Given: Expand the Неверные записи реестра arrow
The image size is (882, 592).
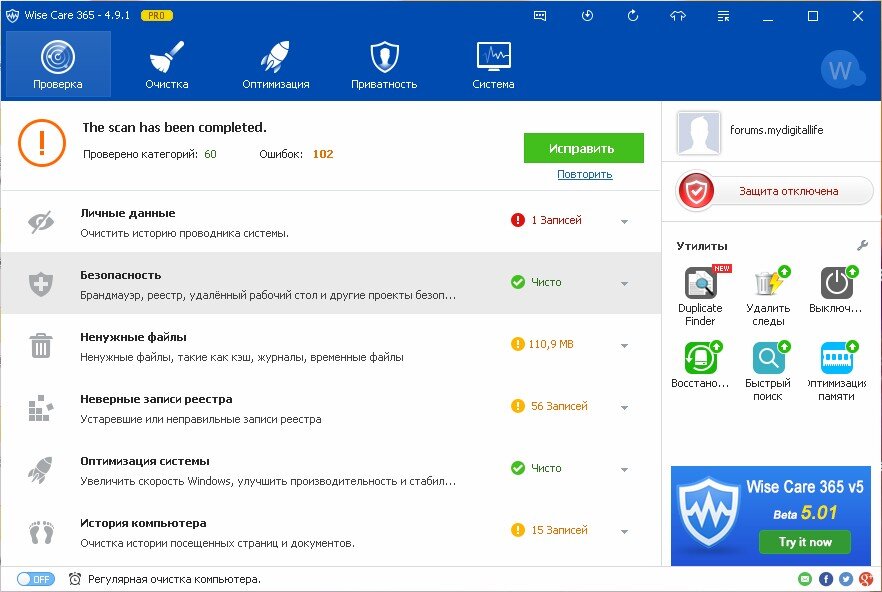Looking at the screenshot, I should tap(624, 407).
